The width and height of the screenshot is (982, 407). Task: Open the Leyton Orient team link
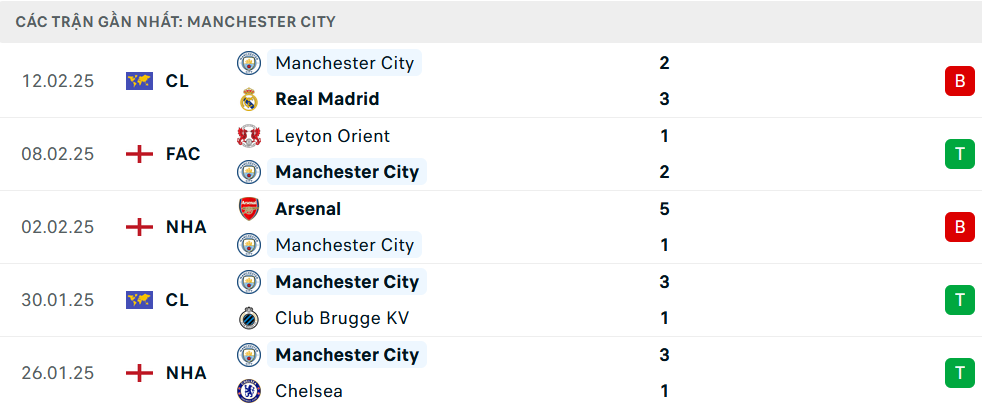[x=332, y=136]
